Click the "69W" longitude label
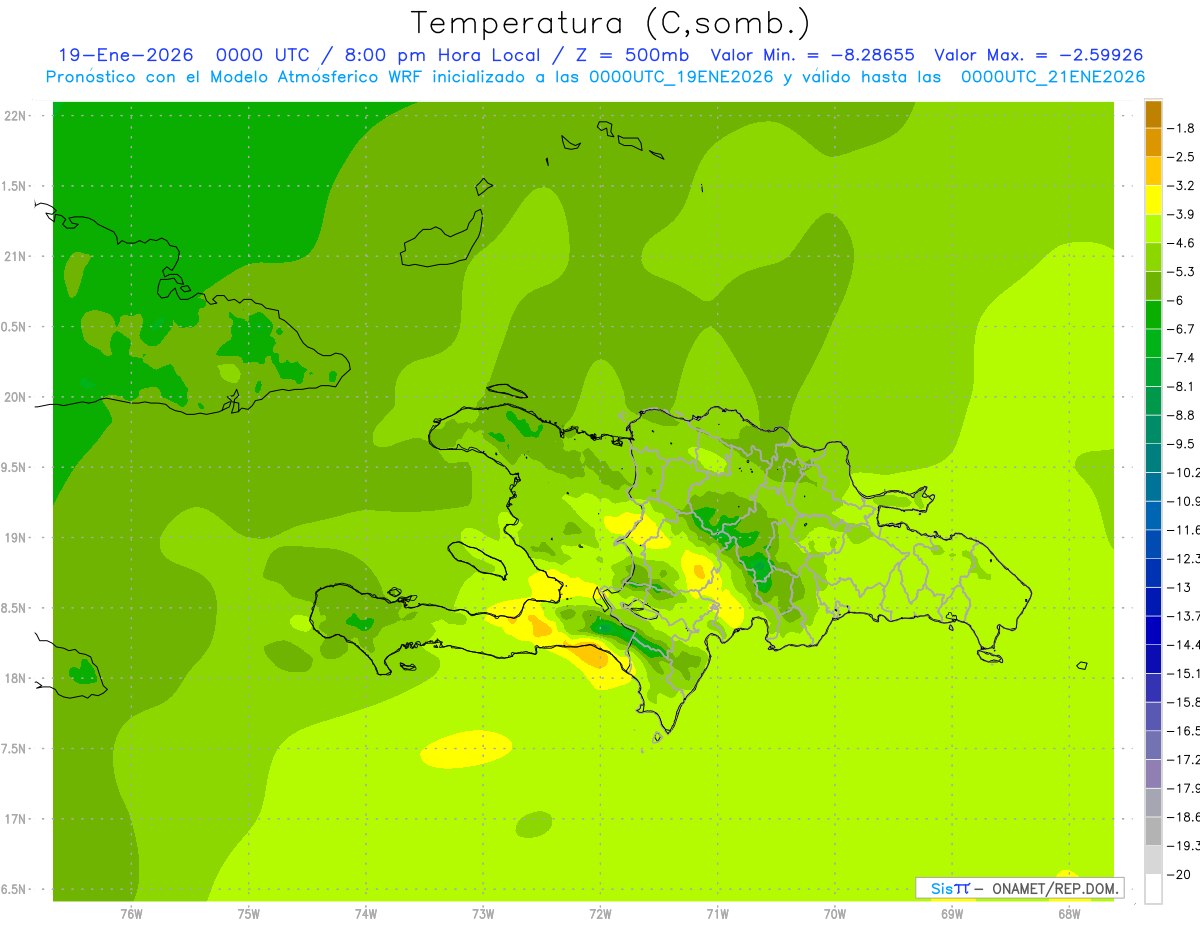 click(x=952, y=914)
